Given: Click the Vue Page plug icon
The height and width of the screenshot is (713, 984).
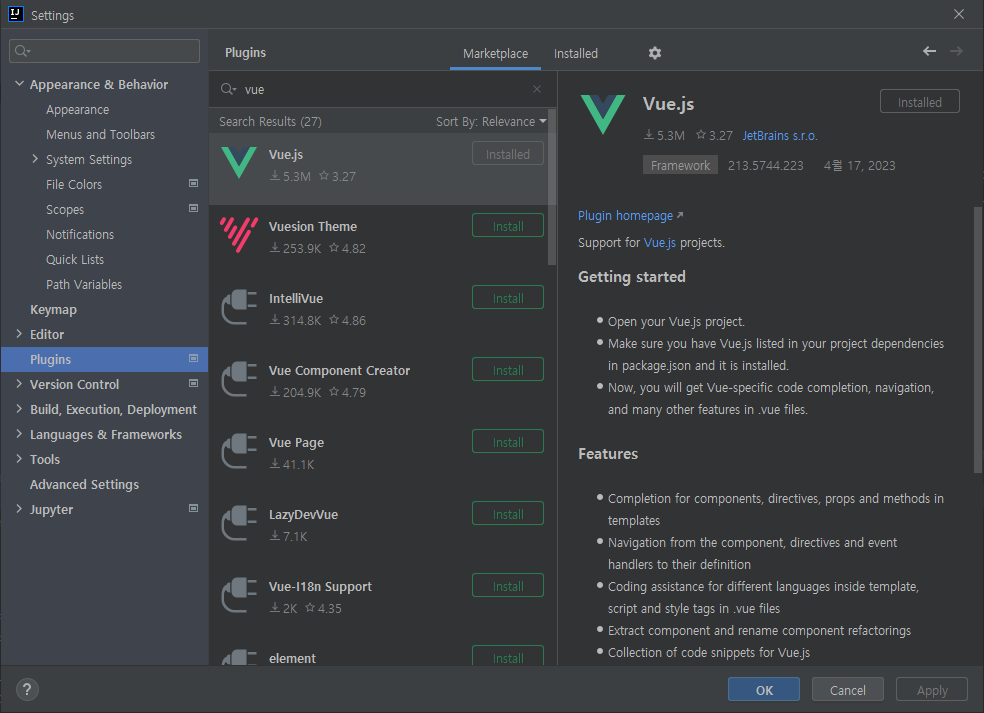Looking at the screenshot, I should [x=239, y=451].
